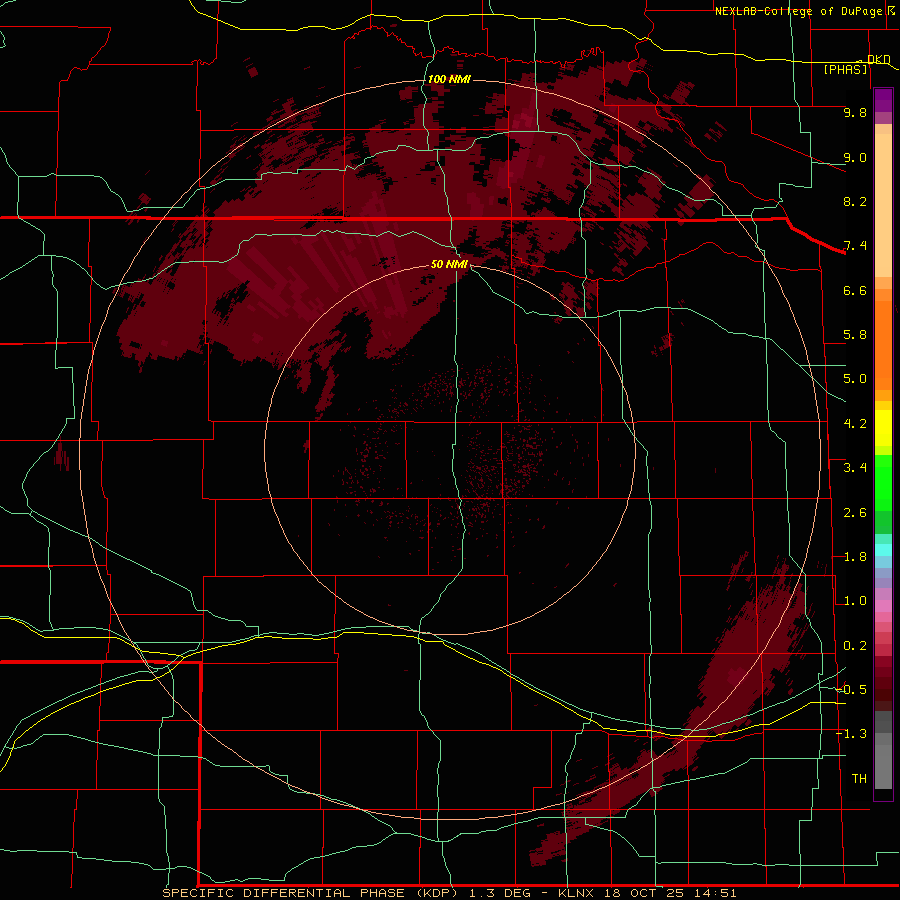Click the TH threshold label

click(859, 779)
